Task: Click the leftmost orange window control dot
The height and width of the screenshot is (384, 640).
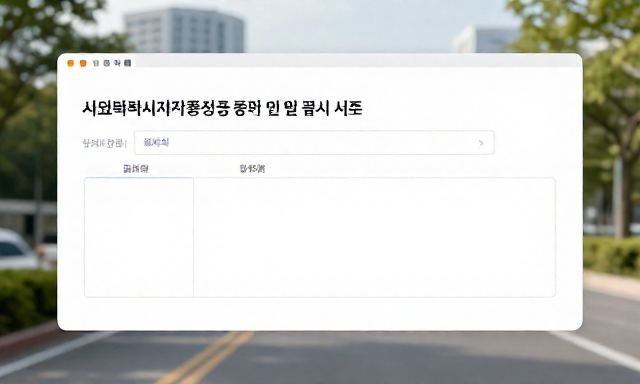Action: coord(71,63)
